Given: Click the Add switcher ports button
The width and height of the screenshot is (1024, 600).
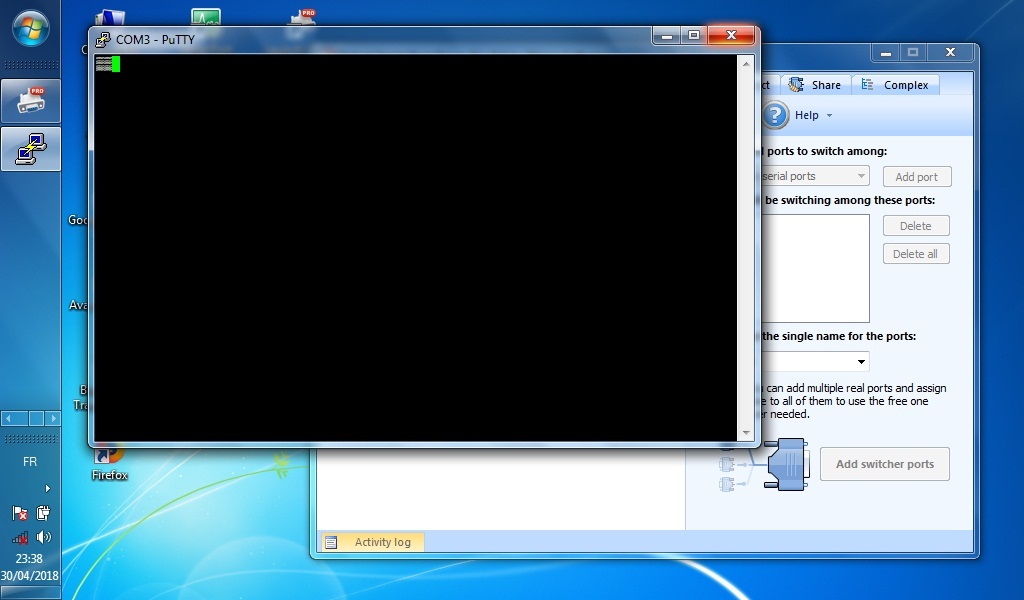Looking at the screenshot, I should click(885, 464).
